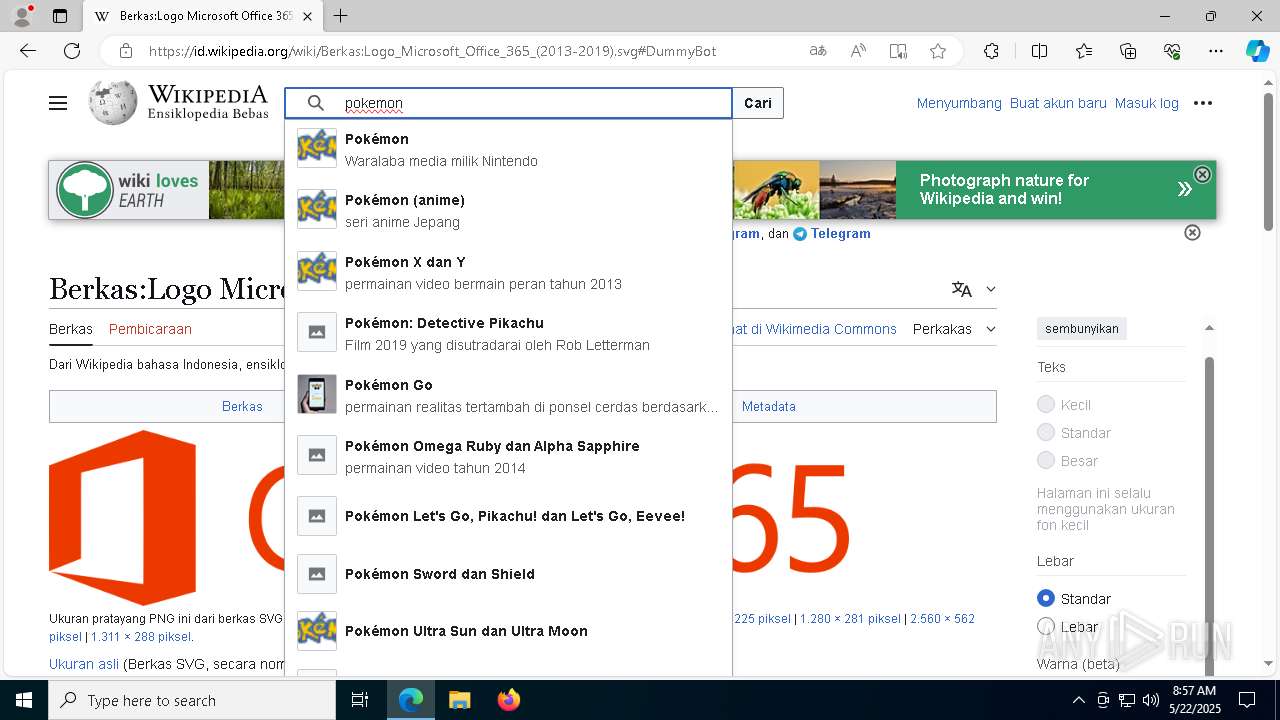Reload the page with refresh icon
This screenshot has width=1280, height=720.
pyautogui.click(x=72, y=51)
